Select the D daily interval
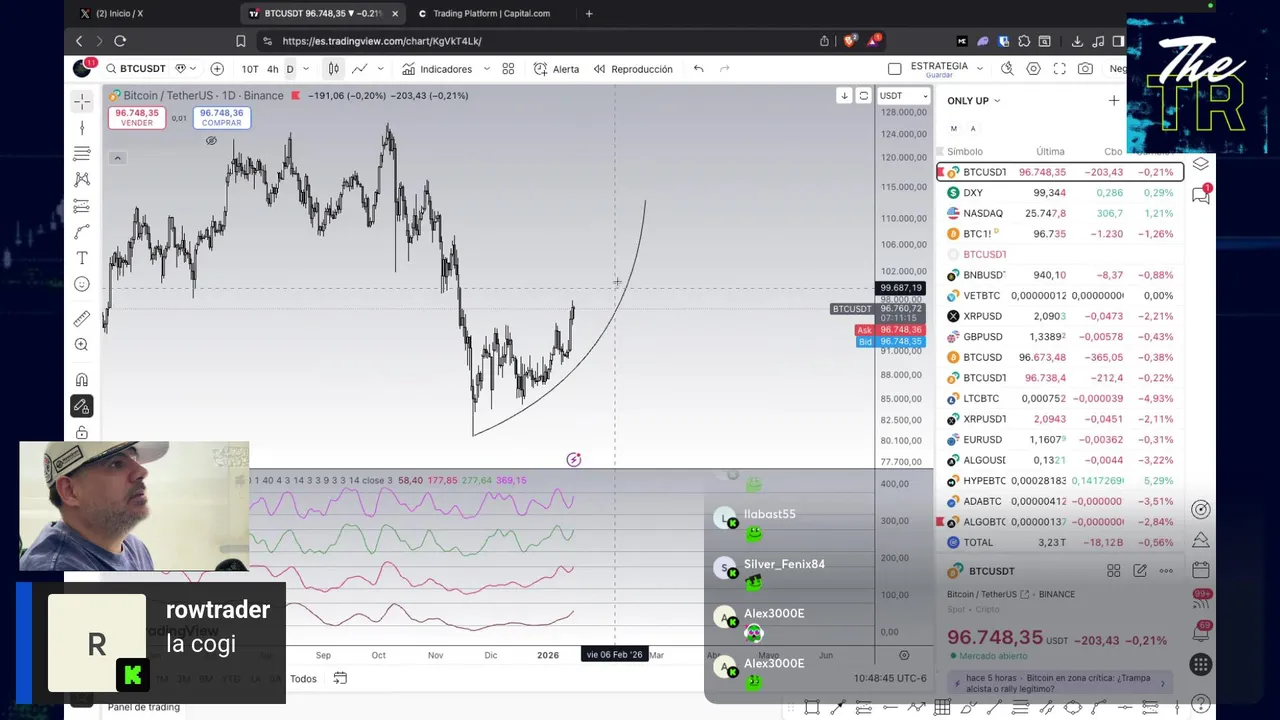Screen dimensions: 1280x720 (x=290, y=69)
